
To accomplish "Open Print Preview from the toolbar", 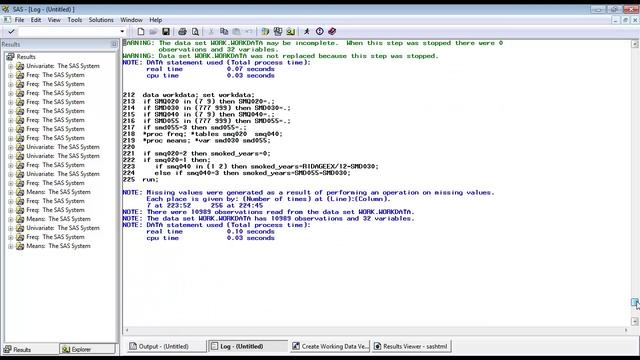I will pyautogui.click(x=195, y=31).
